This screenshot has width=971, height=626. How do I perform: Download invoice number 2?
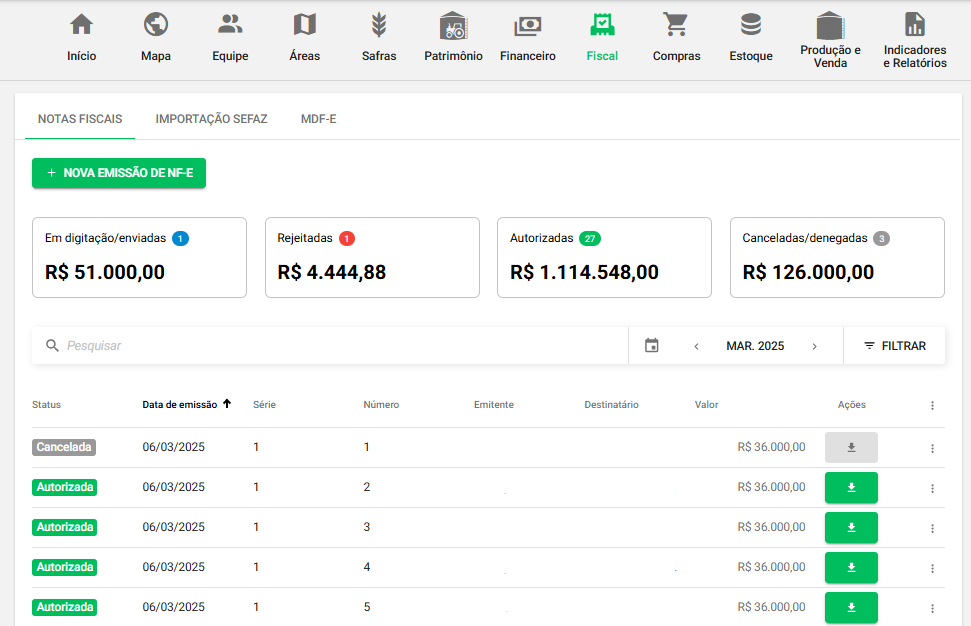click(851, 488)
